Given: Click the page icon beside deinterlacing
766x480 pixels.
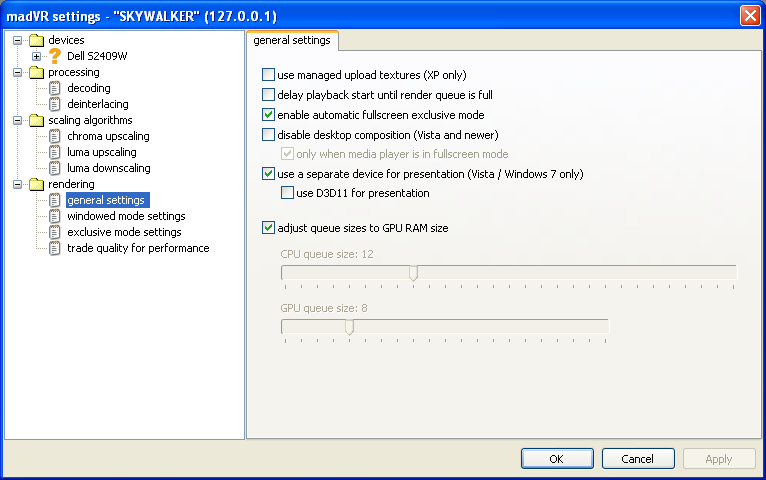Looking at the screenshot, I should pyautogui.click(x=55, y=104).
